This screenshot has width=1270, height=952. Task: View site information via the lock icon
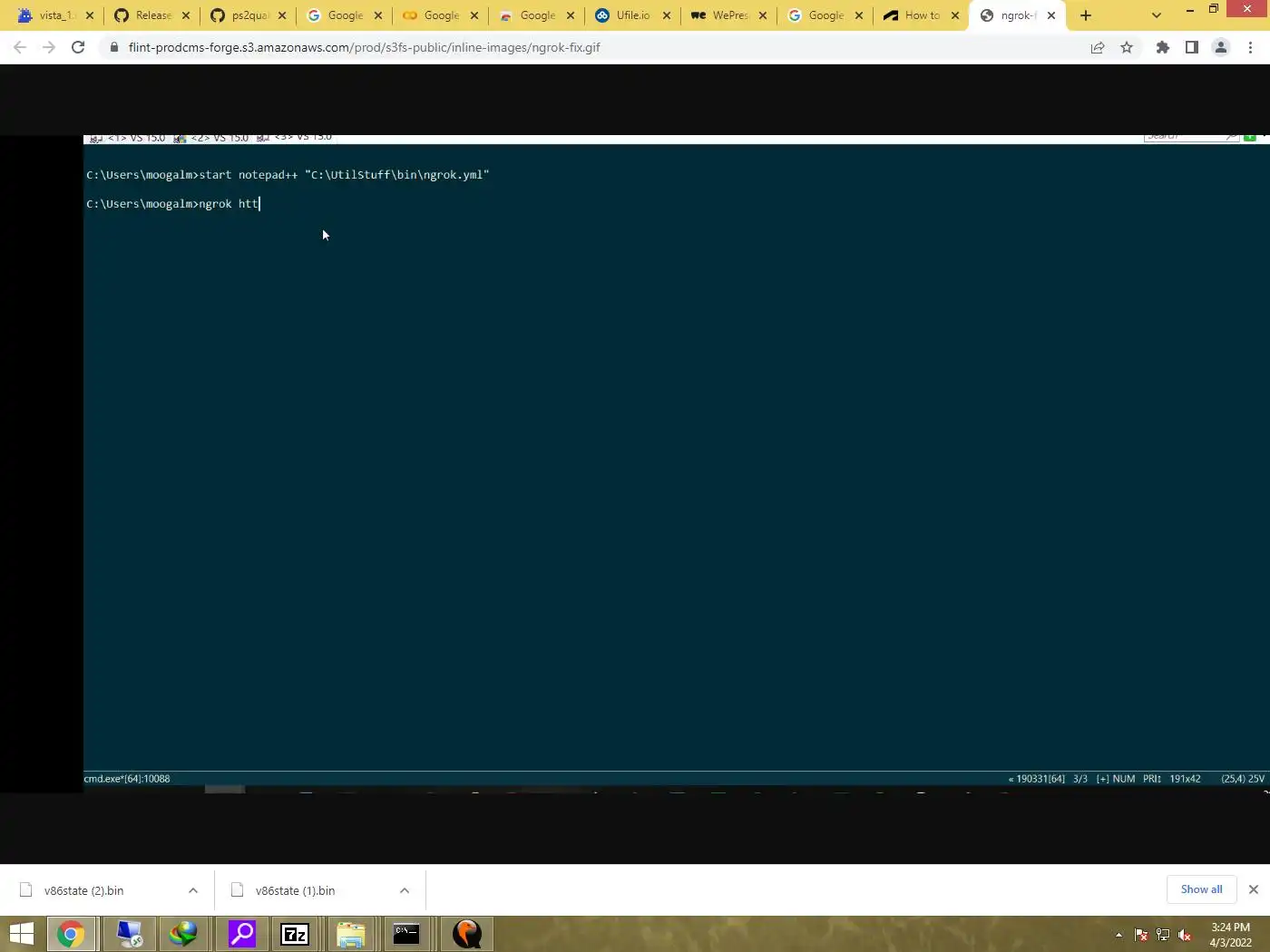pos(113,47)
